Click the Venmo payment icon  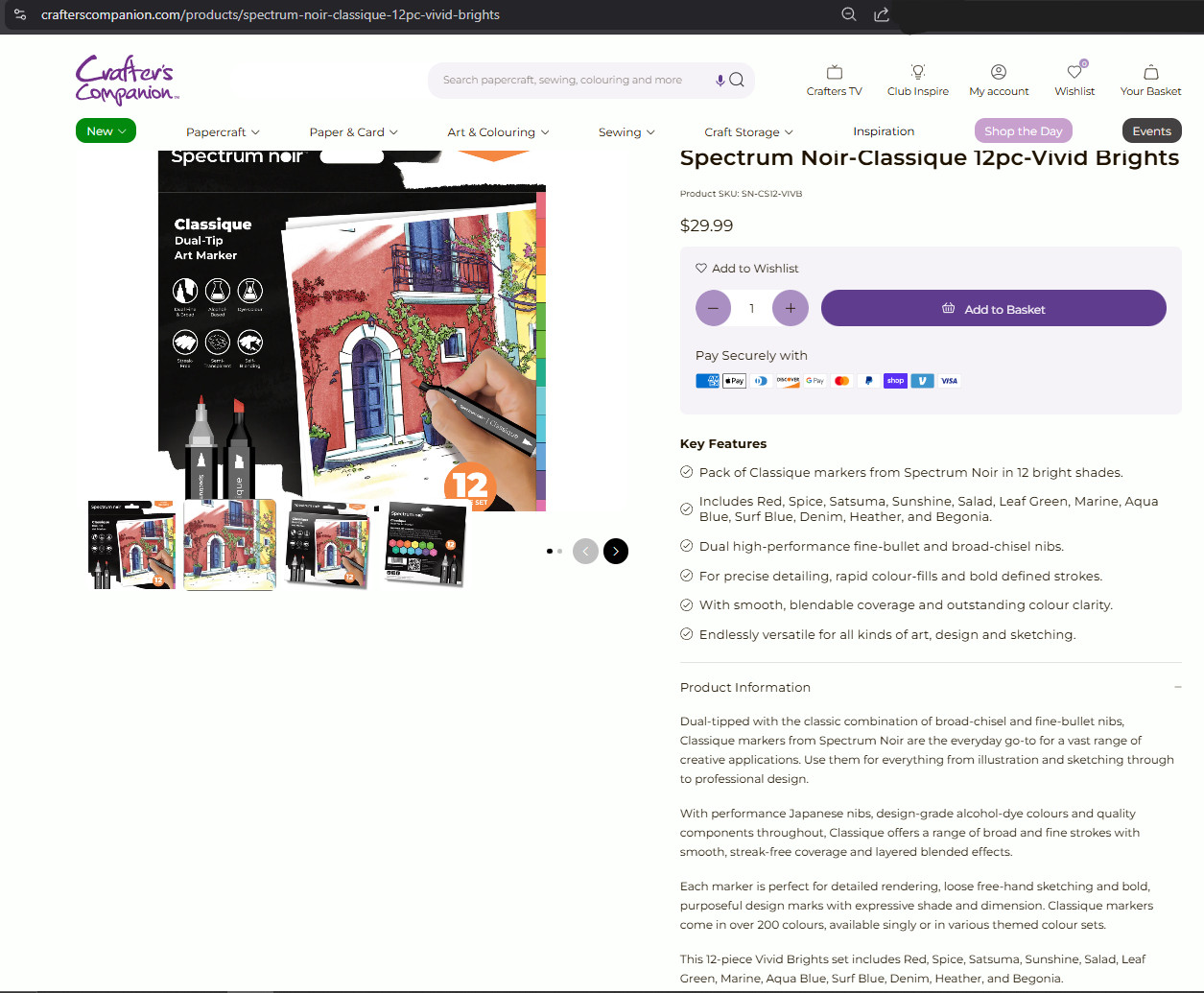[922, 381]
